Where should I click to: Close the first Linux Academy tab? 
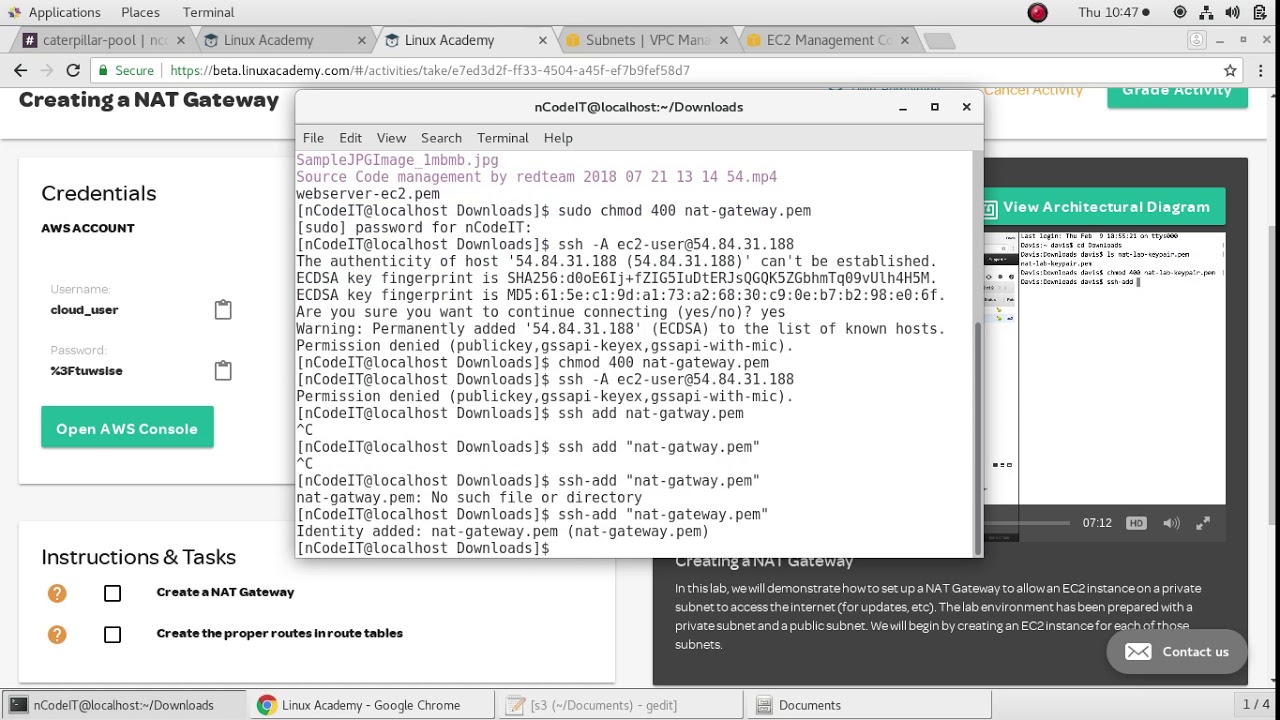[x=362, y=41]
